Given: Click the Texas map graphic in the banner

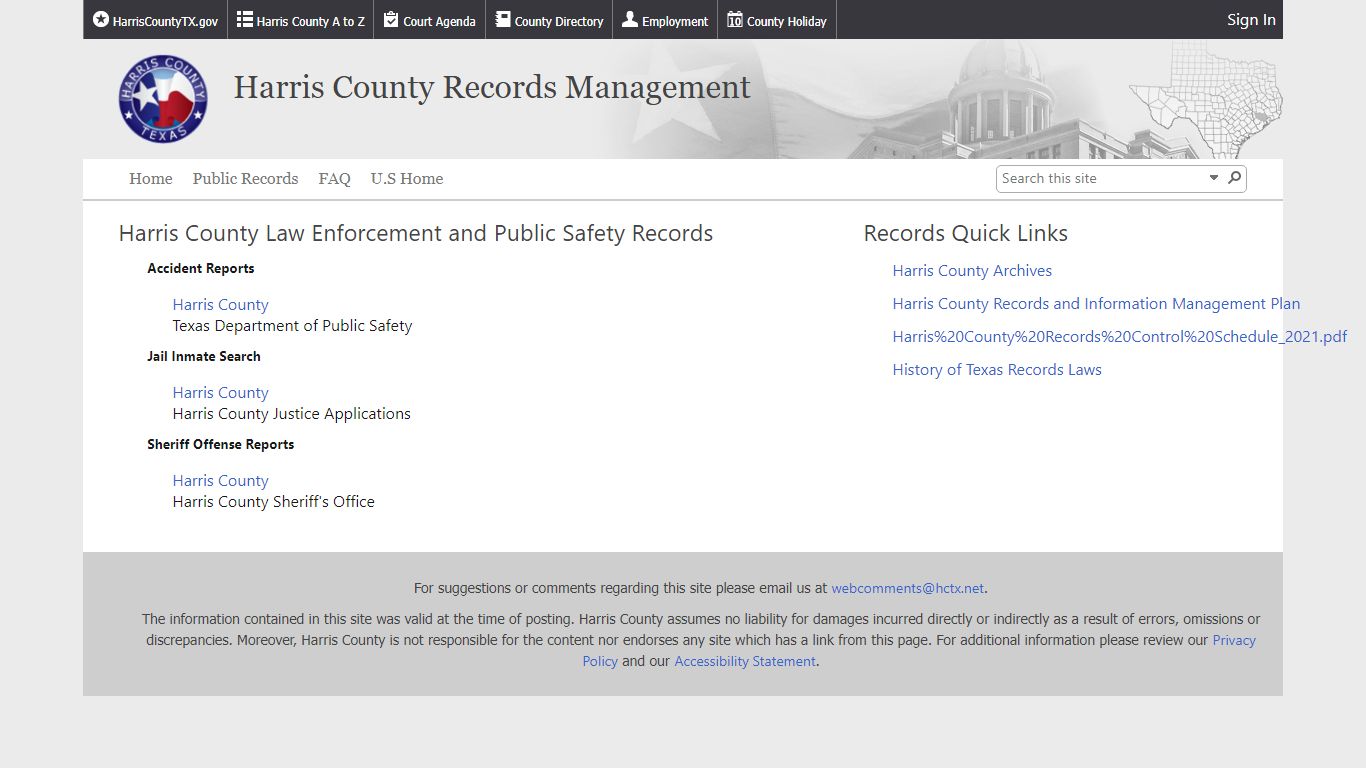Looking at the screenshot, I should [1206, 98].
